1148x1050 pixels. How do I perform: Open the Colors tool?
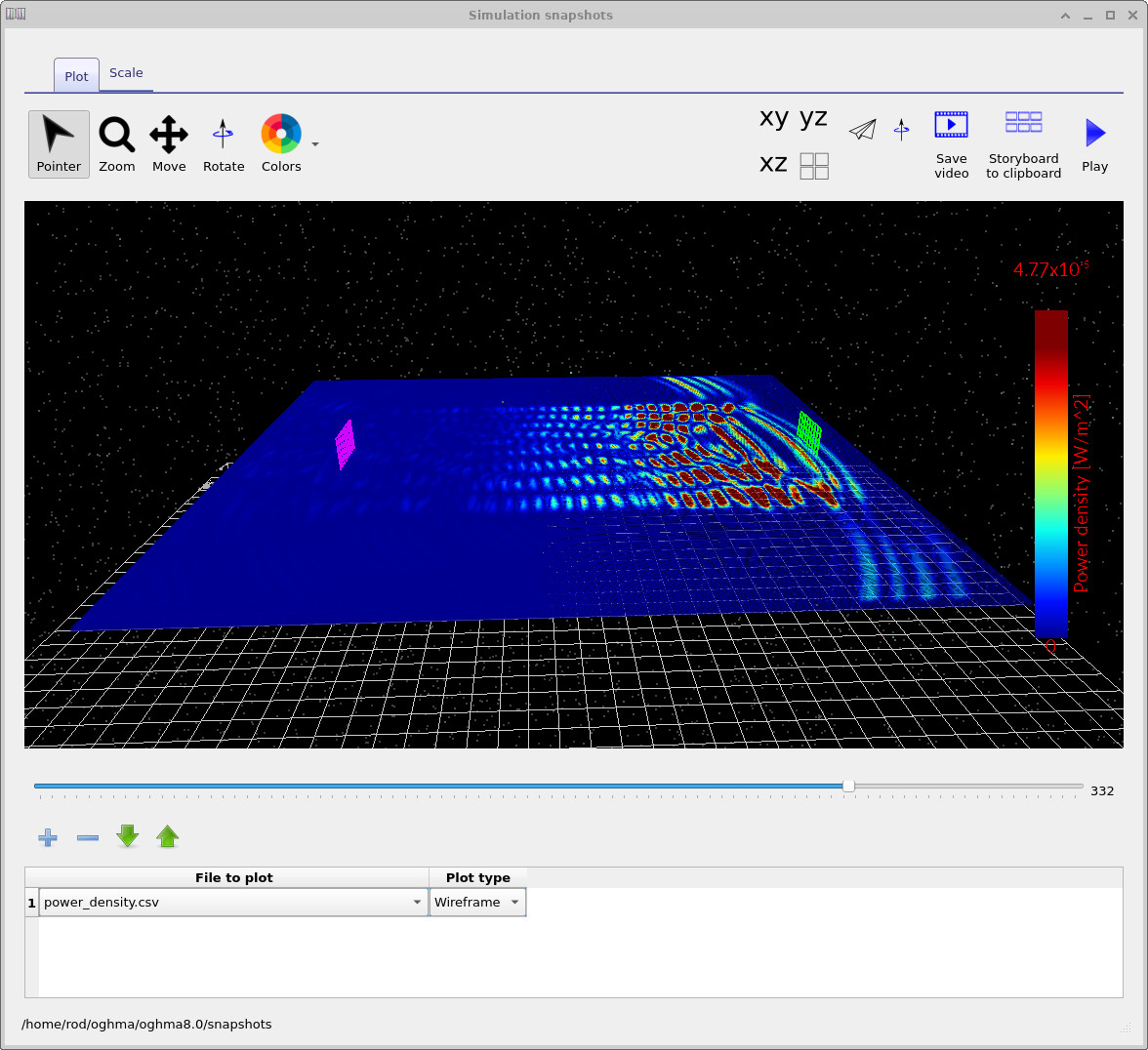(280, 143)
